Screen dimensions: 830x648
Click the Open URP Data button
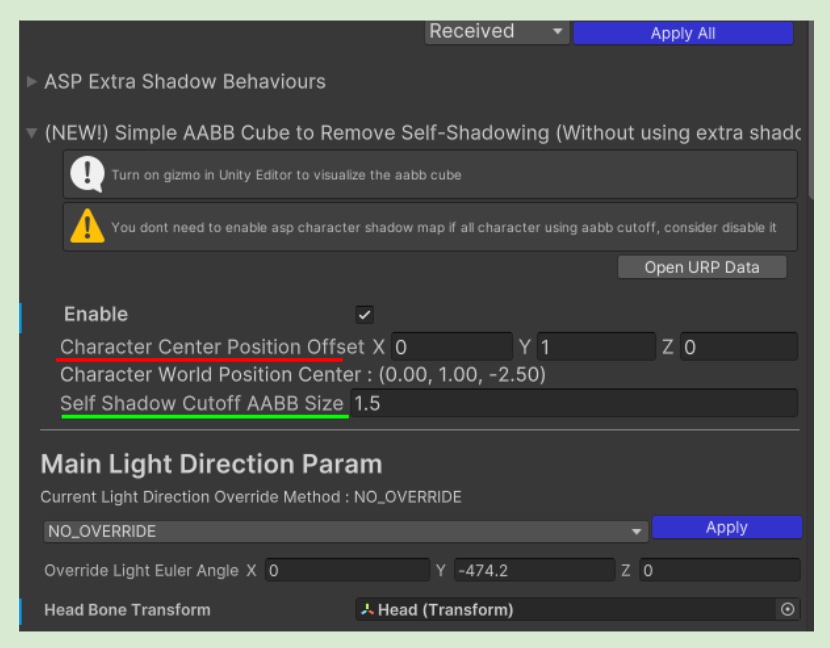click(x=701, y=267)
